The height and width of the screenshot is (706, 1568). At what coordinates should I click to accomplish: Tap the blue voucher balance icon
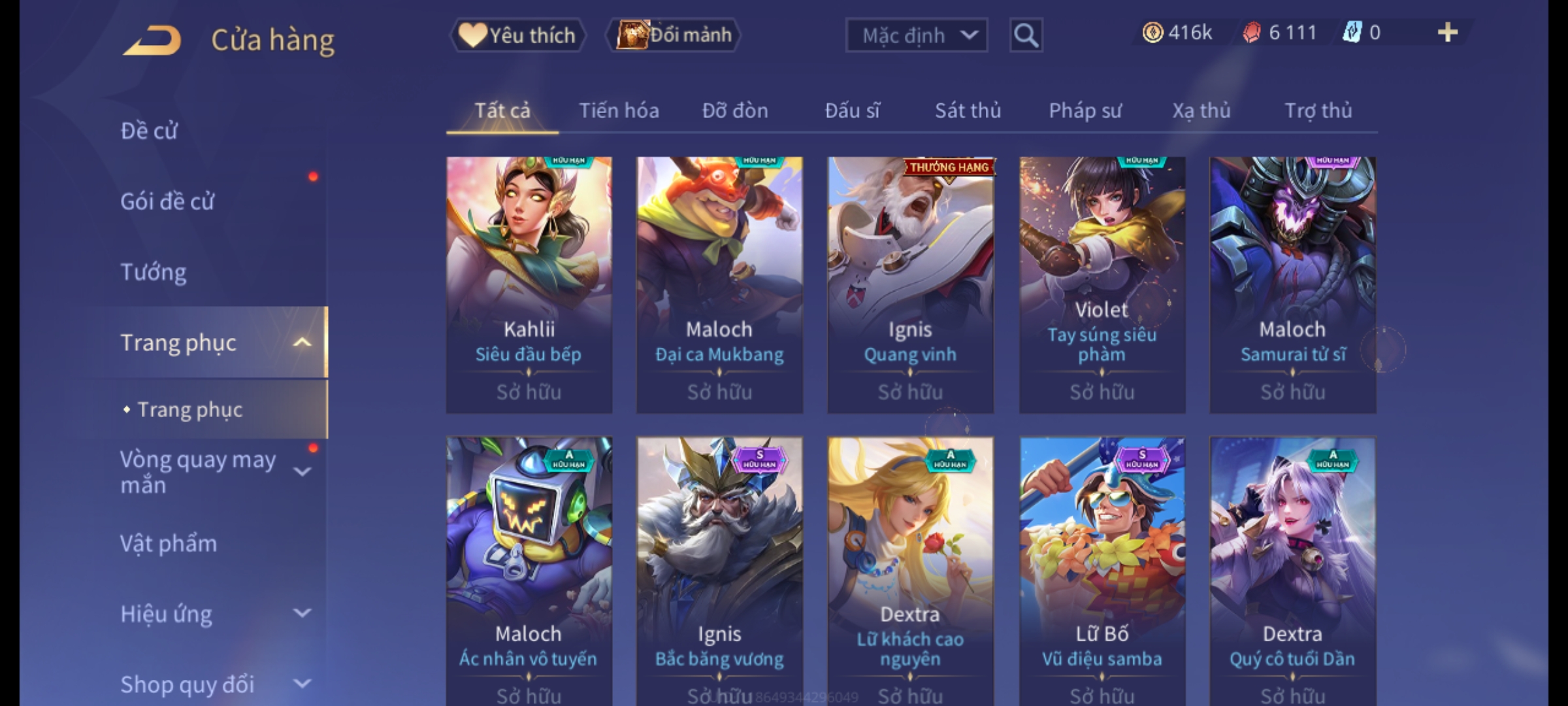click(1352, 33)
